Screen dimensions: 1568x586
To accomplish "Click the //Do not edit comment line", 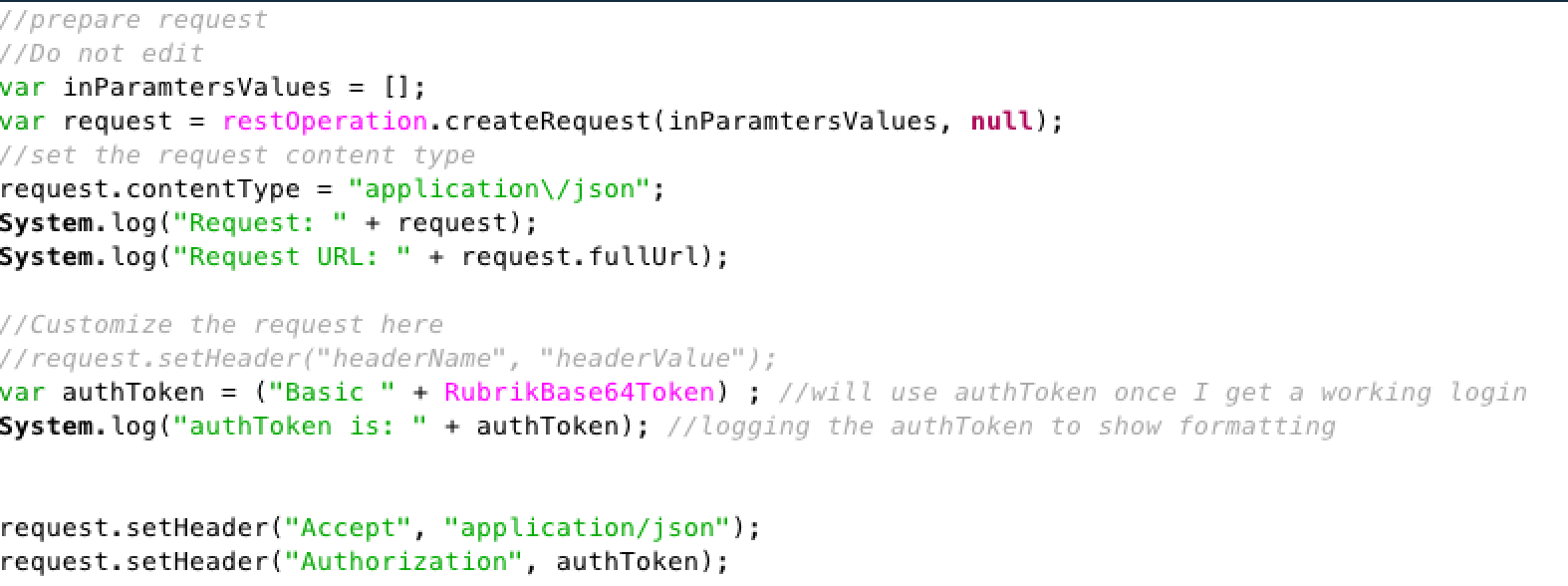I will pos(102,54).
